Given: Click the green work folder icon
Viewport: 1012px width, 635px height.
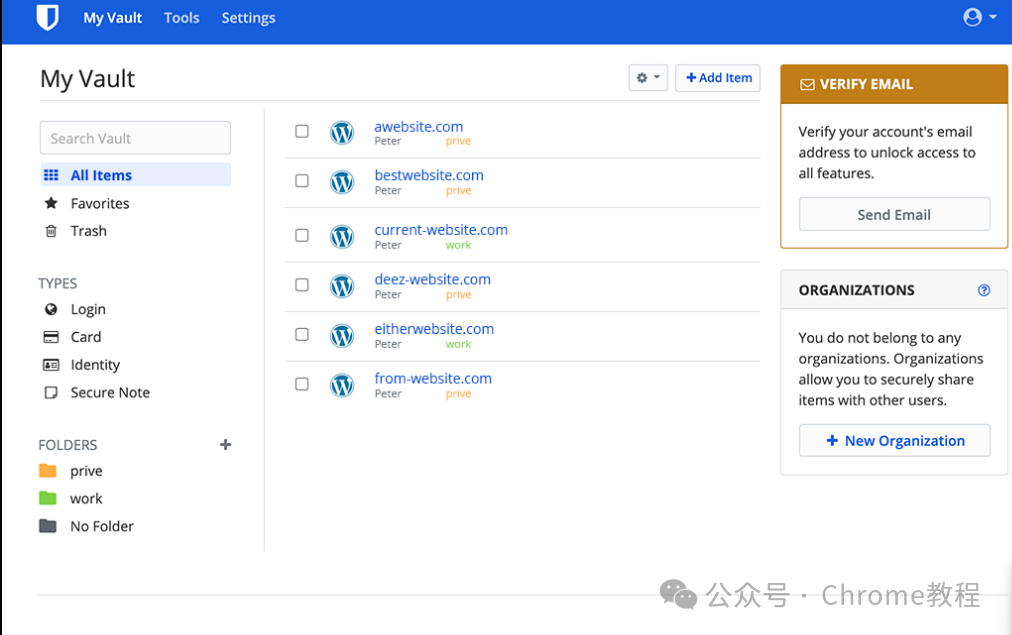Looking at the screenshot, I should pos(48,498).
